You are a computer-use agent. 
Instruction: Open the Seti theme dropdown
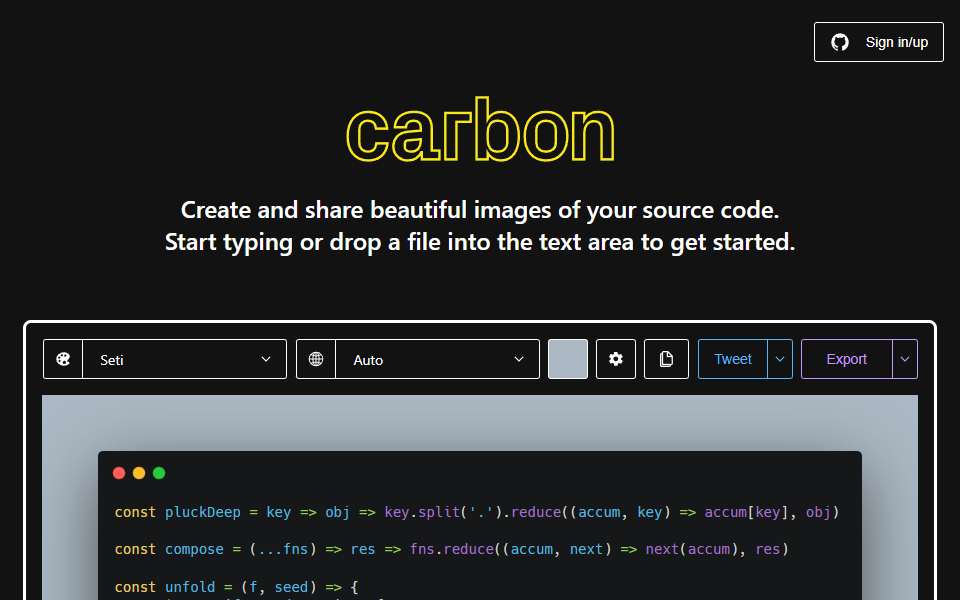(184, 359)
